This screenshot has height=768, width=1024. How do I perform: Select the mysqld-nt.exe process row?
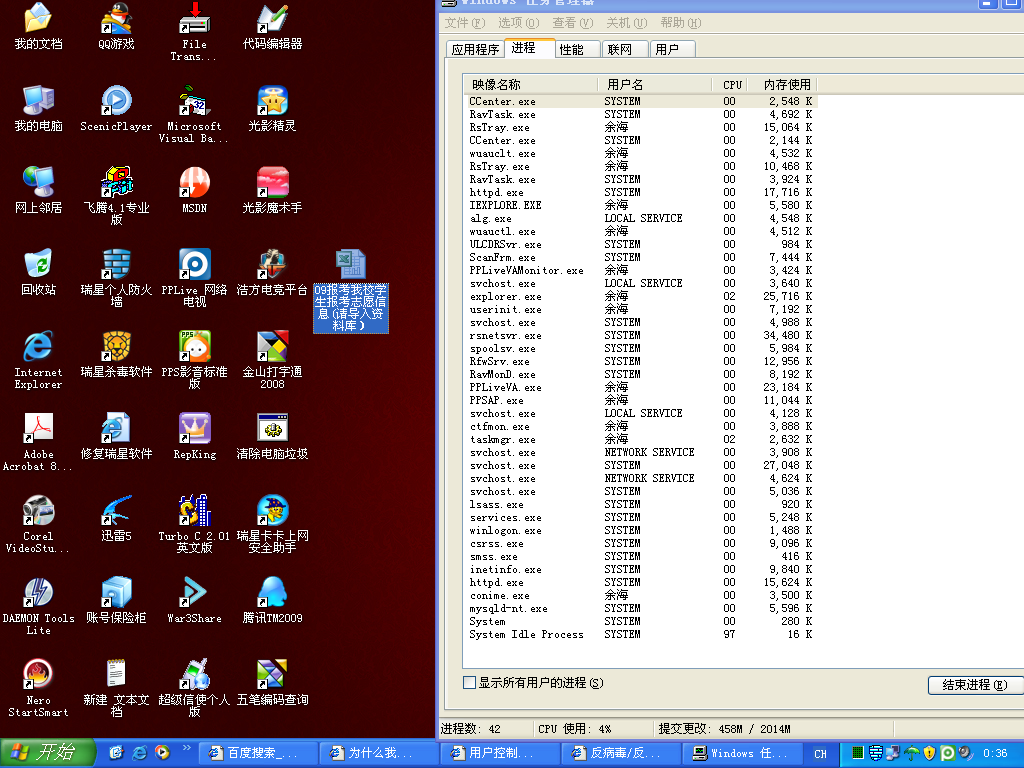[x=641, y=609]
